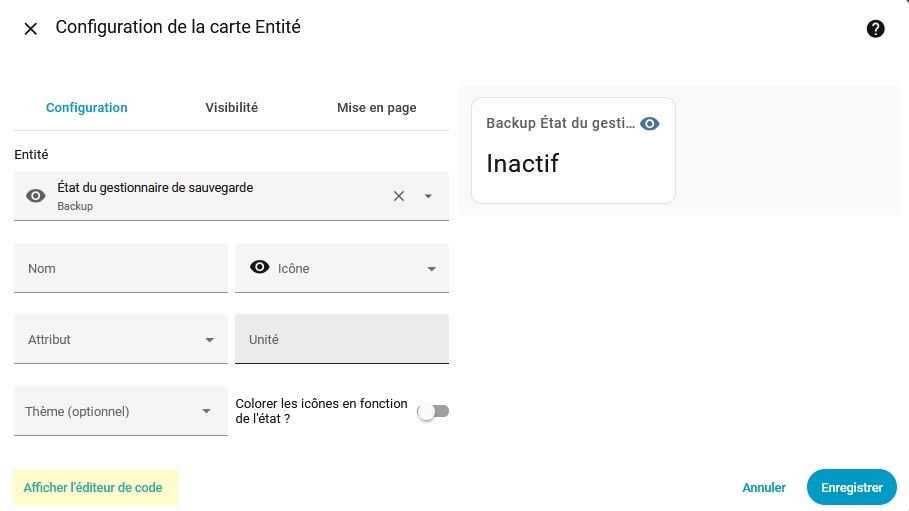Image resolution: width=909 pixels, height=511 pixels.
Task: Open the Thème (optionnel) dropdown
Action: click(206, 411)
